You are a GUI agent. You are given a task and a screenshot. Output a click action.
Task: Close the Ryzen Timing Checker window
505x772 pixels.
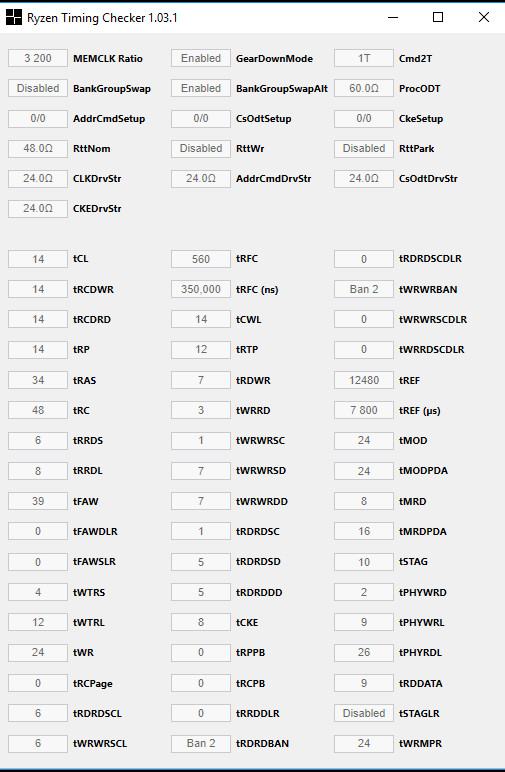pos(483,17)
